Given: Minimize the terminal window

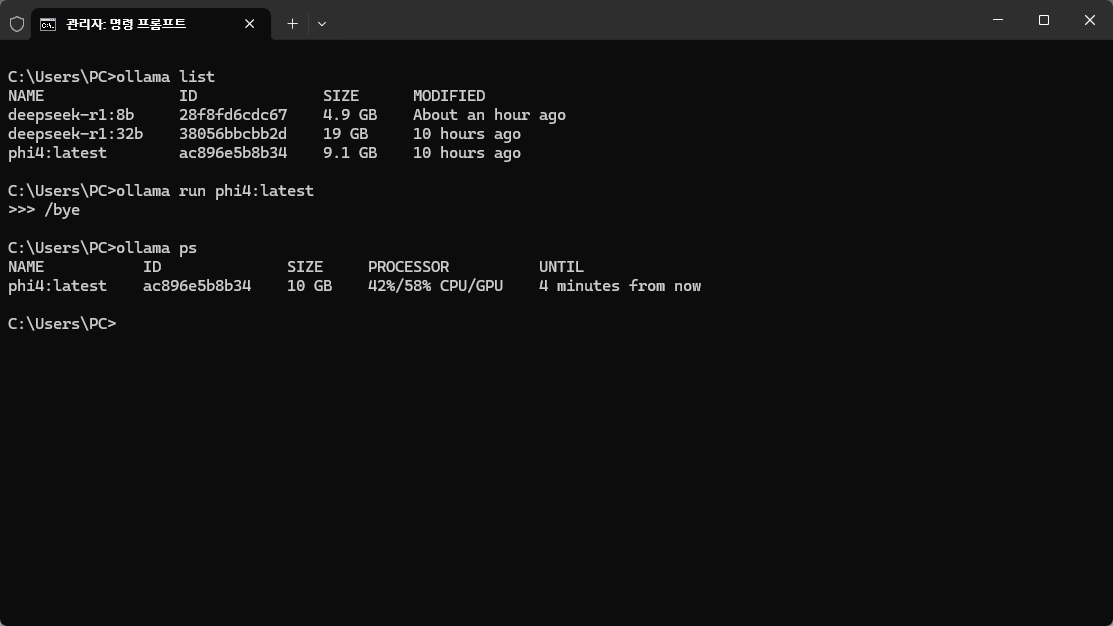Looking at the screenshot, I should [x=998, y=20].
